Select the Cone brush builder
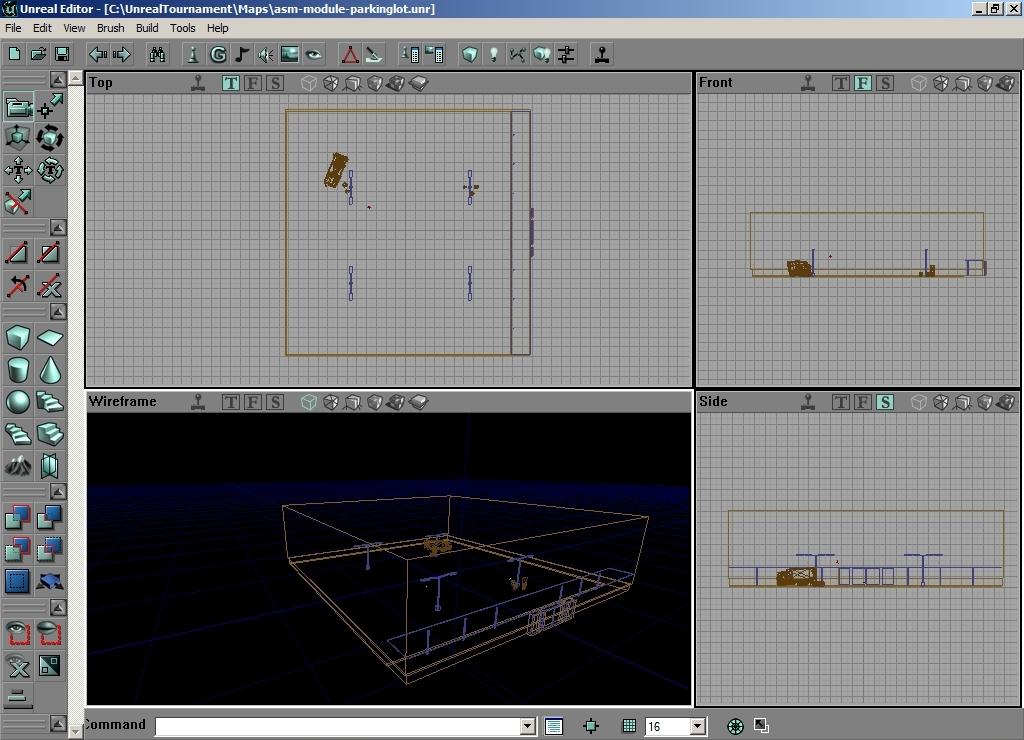The width and height of the screenshot is (1024, 740). [x=50, y=370]
